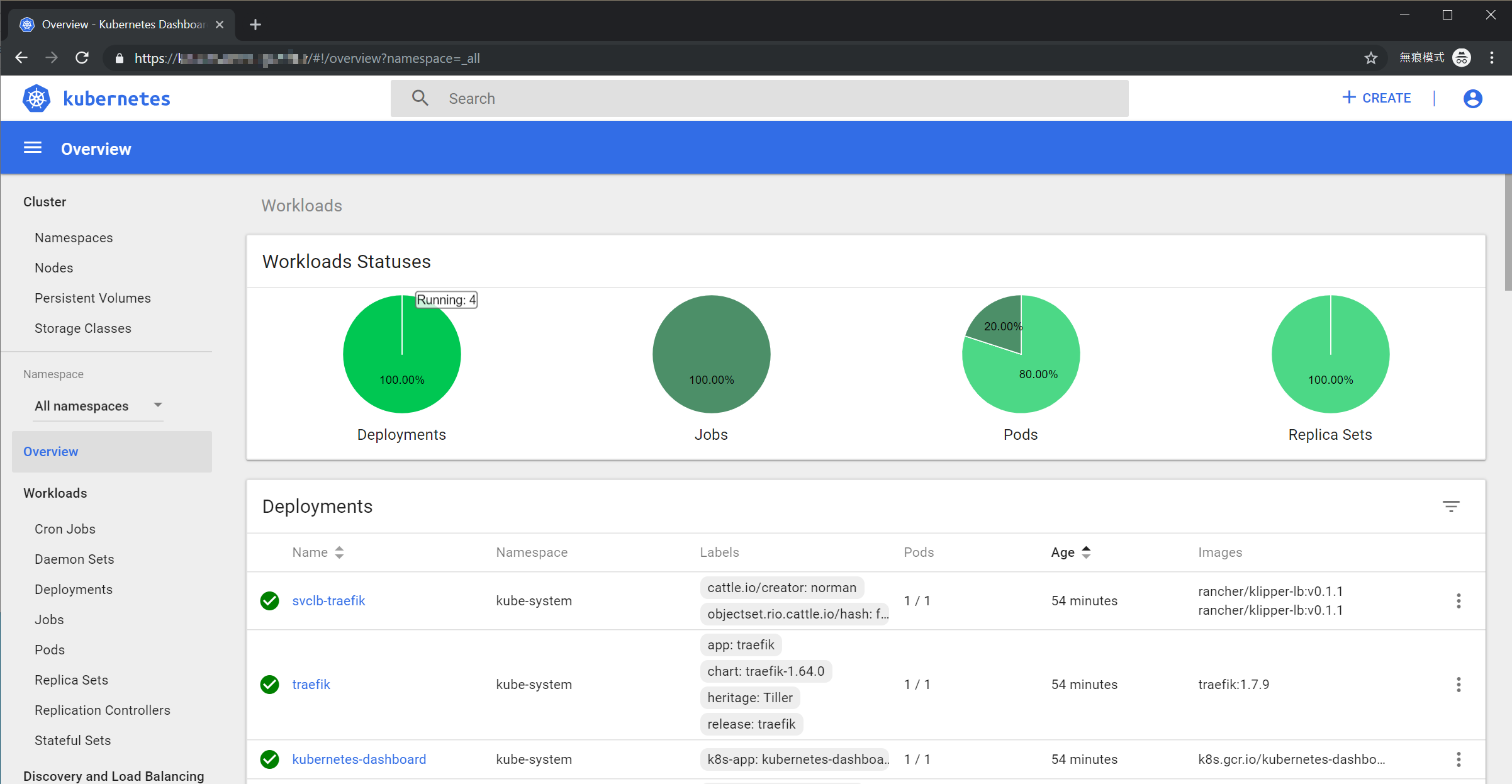Select Nodes in the Cluster sidebar
This screenshot has height=784, width=1512.
(54, 268)
